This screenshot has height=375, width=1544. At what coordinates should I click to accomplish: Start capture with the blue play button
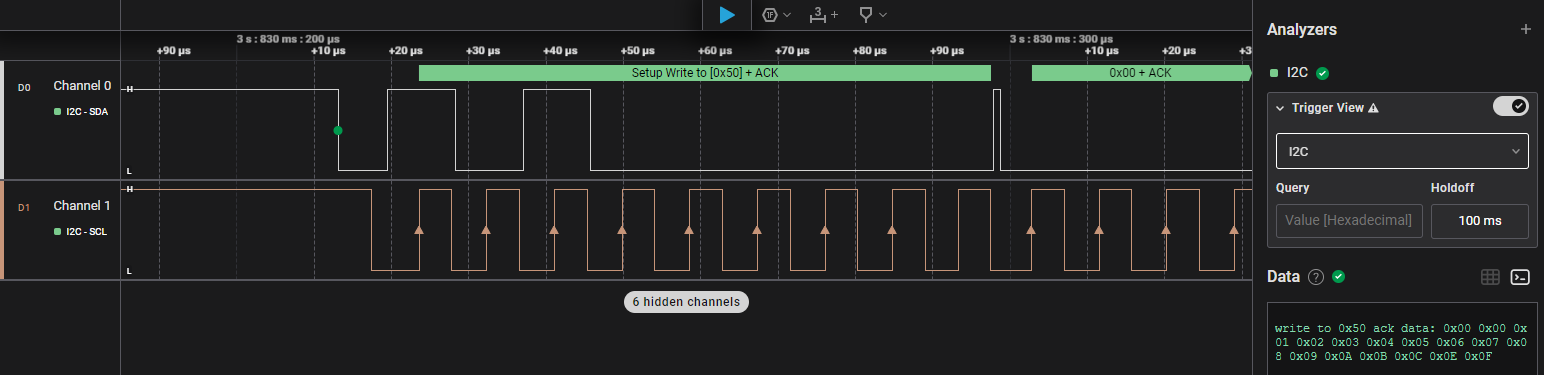click(727, 15)
